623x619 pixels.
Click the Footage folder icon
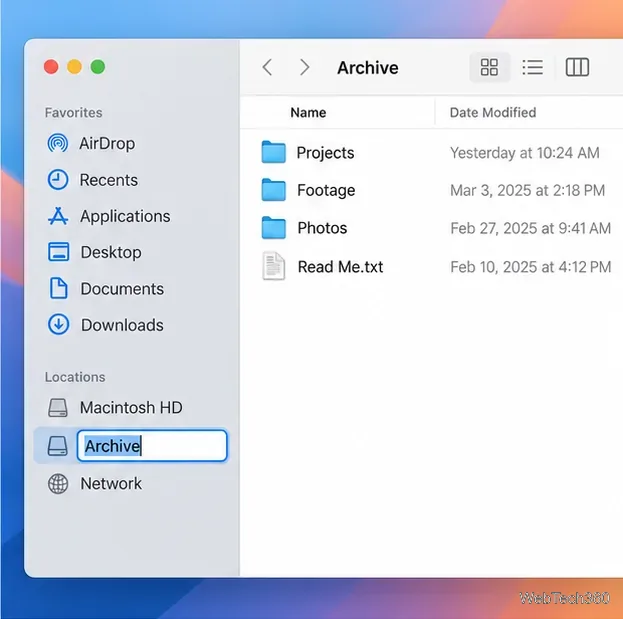(x=273, y=190)
